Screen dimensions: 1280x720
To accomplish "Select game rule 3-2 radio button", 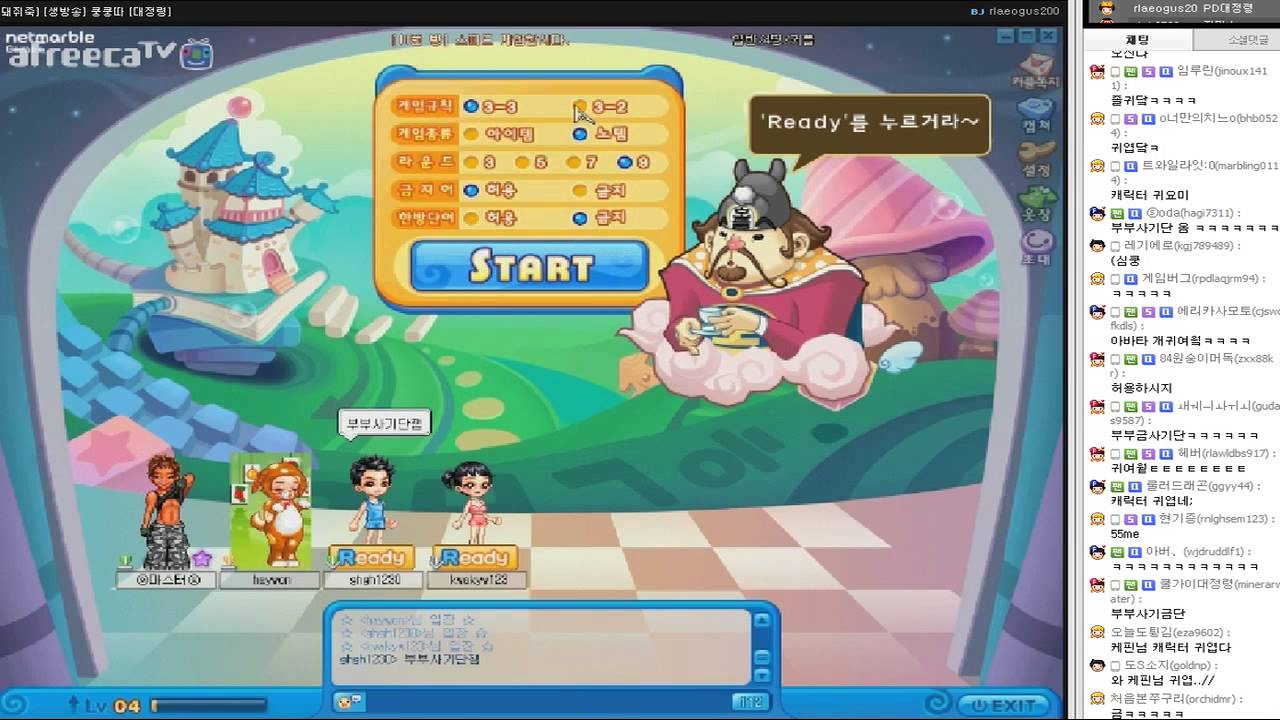I will [579, 106].
